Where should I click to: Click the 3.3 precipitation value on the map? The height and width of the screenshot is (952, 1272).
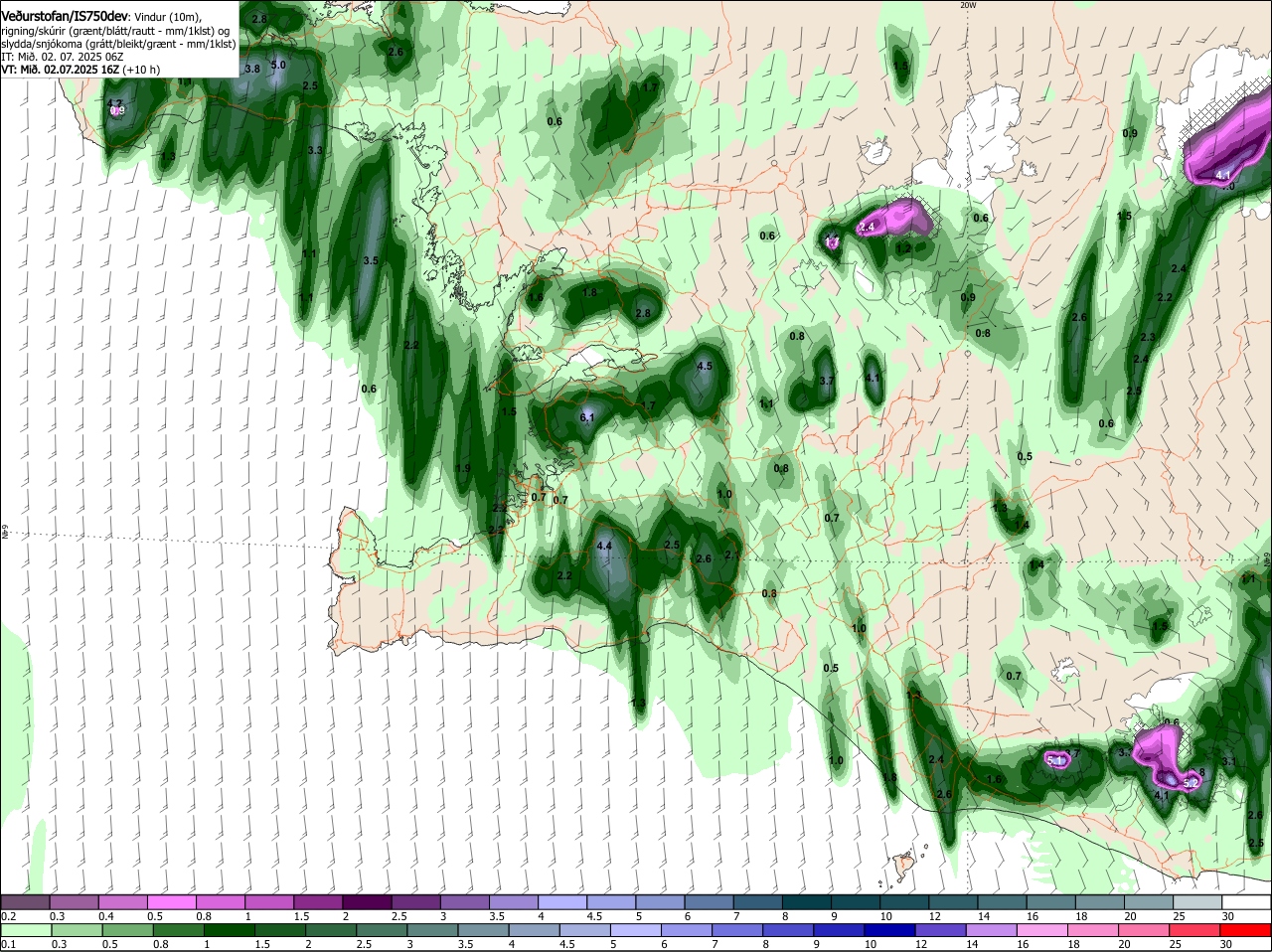315,150
